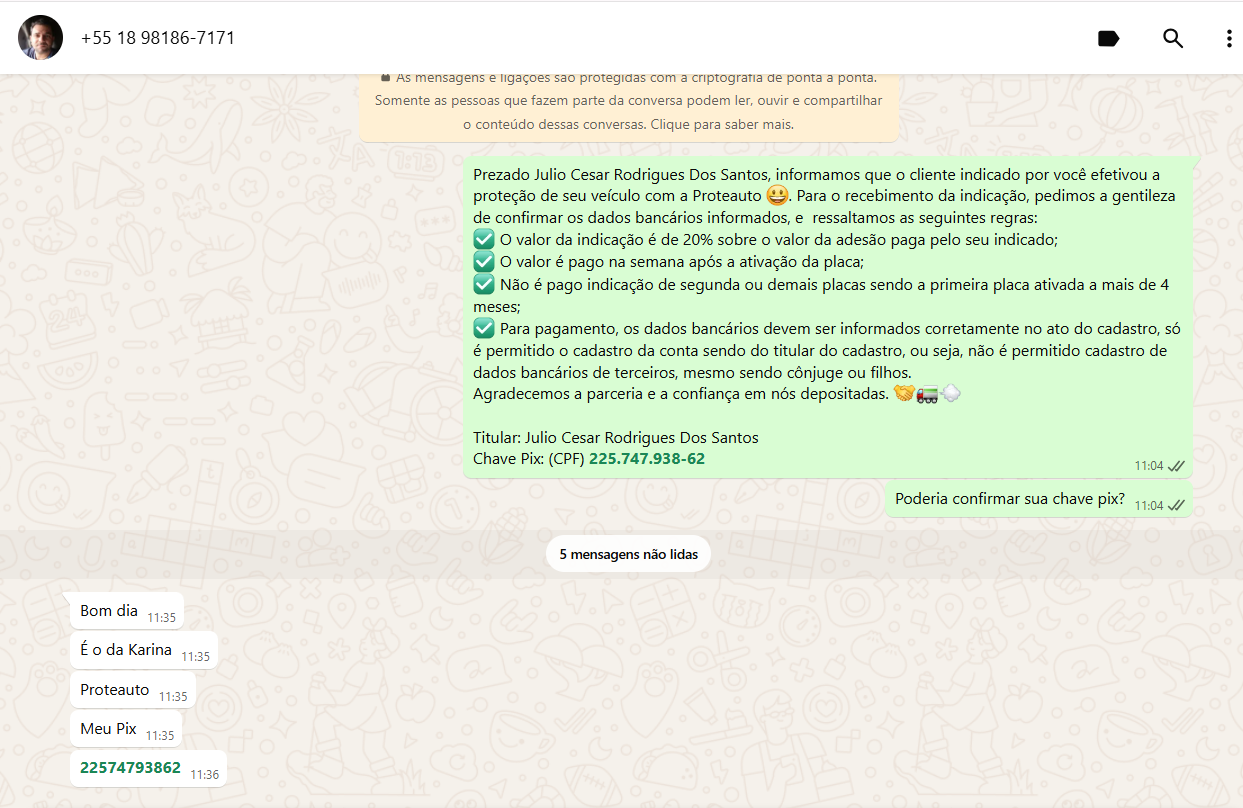This screenshot has height=808, width=1243.
Task: Click the contact's profile photo
Action: [41, 38]
